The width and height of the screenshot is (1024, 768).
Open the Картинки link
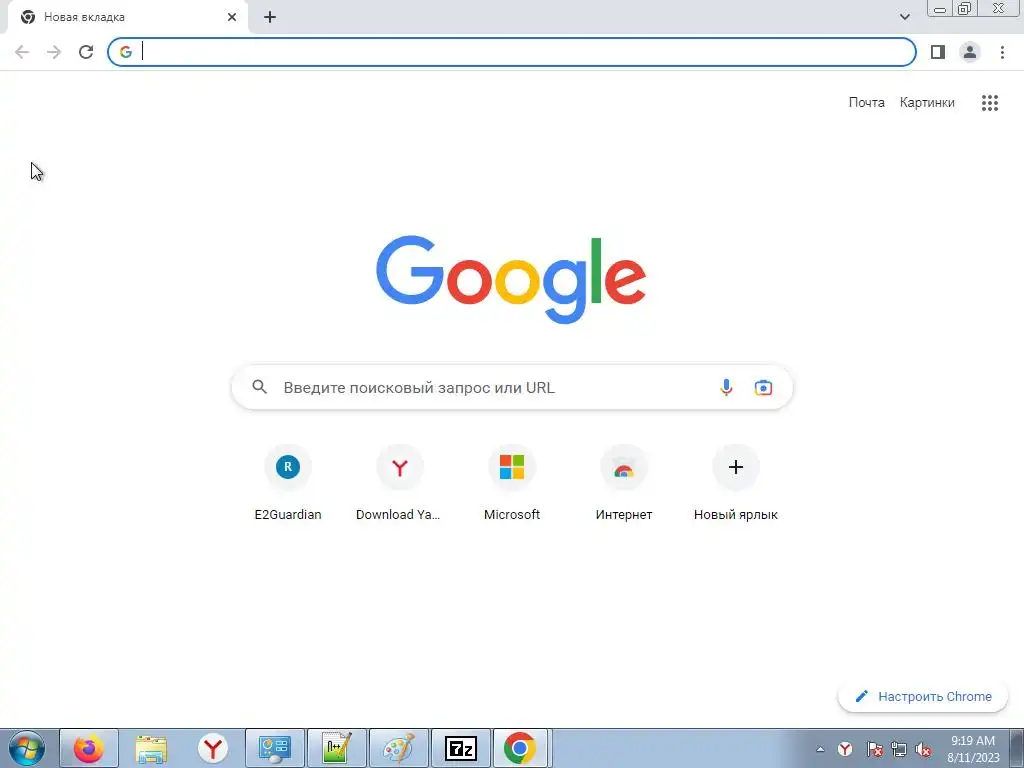click(x=927, y=103)
